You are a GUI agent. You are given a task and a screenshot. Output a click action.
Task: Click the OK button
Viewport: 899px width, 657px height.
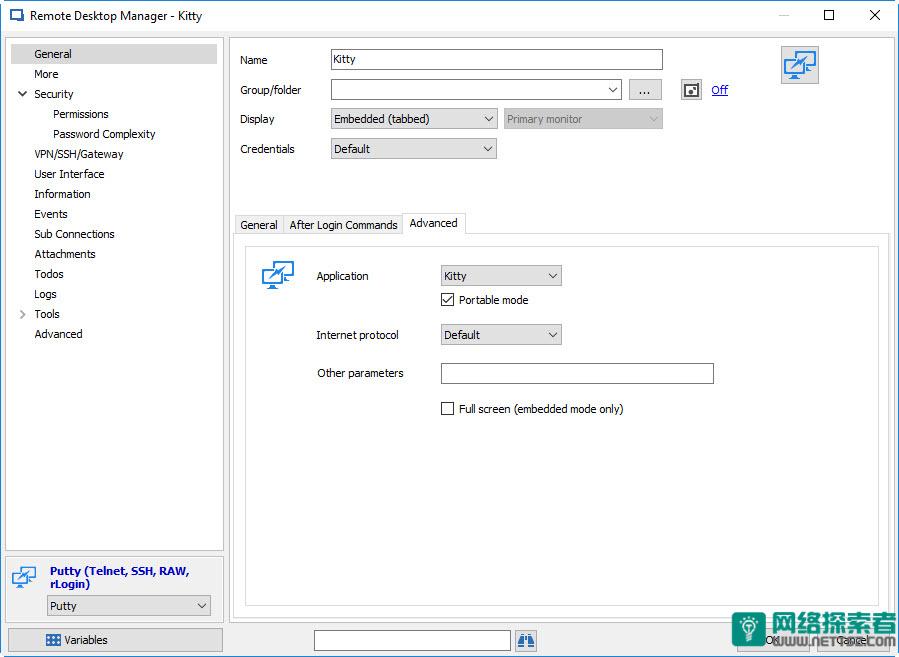point(773,640)
